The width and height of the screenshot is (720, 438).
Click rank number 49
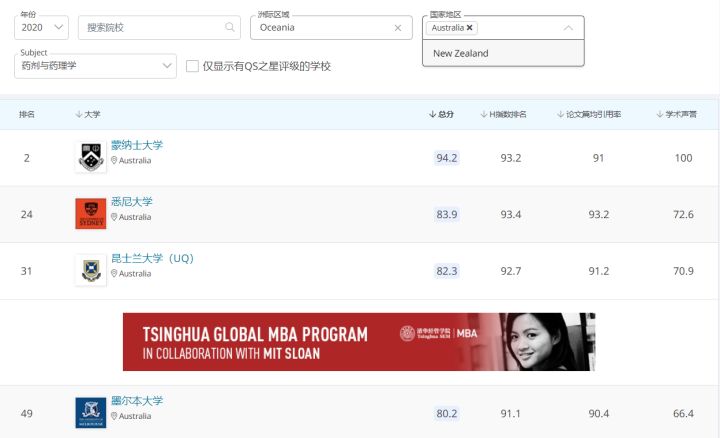27,413
